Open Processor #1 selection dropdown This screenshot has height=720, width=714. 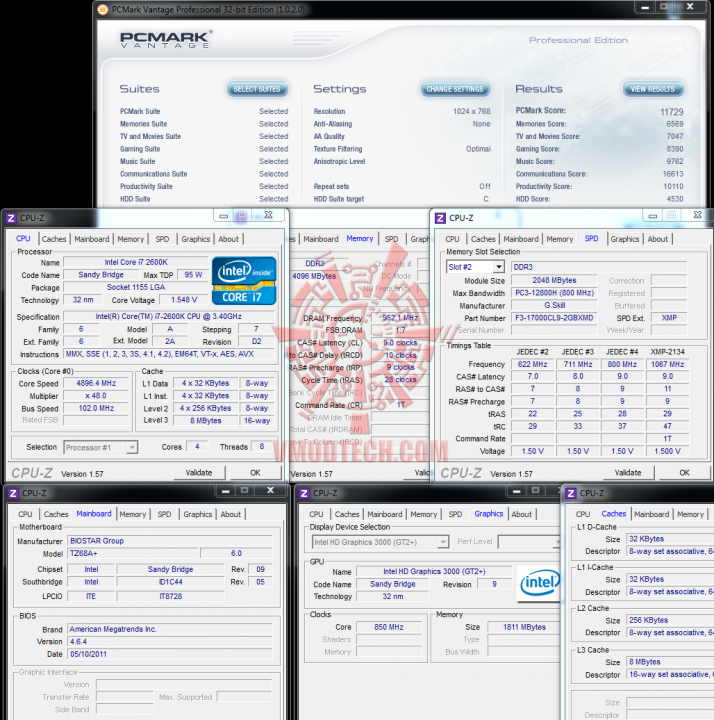132,447
